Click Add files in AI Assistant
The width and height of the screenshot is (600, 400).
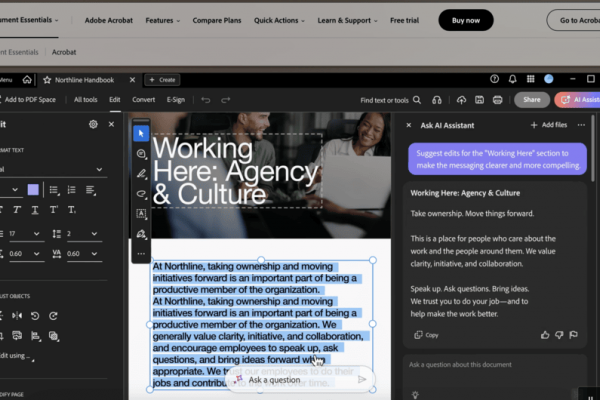tap(549, 125)
